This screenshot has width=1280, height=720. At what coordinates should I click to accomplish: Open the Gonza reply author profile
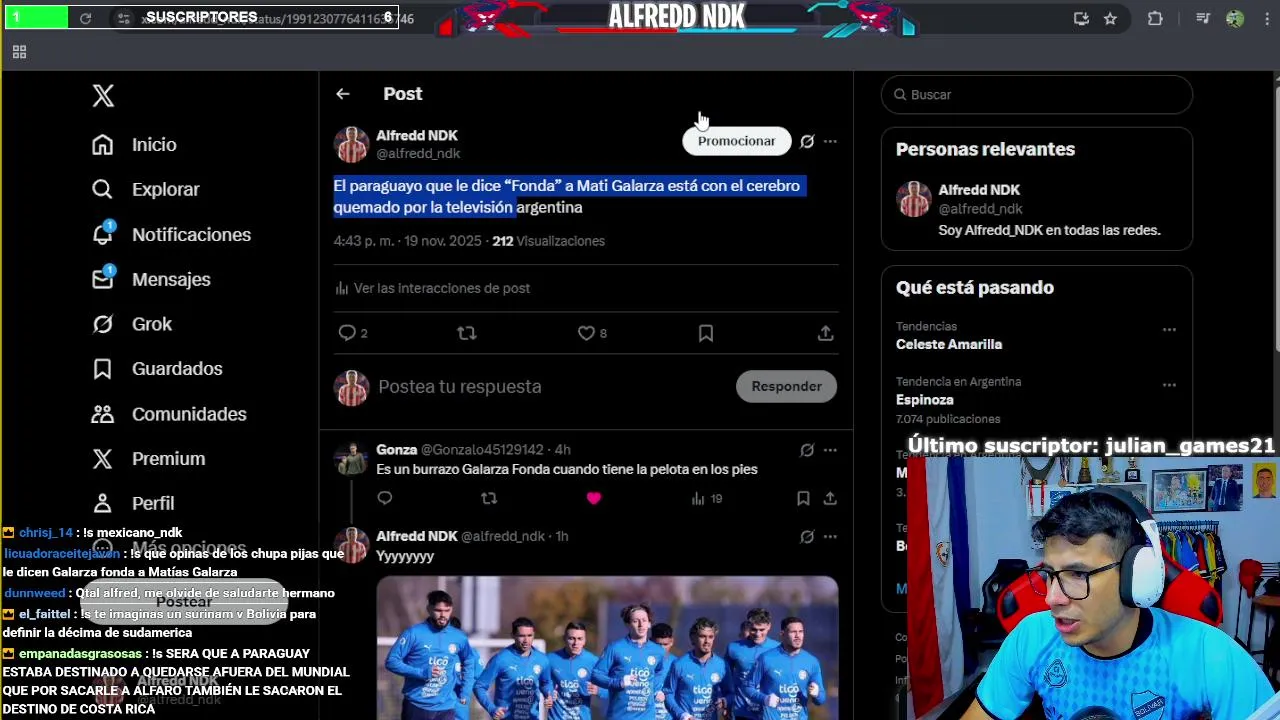396,450
